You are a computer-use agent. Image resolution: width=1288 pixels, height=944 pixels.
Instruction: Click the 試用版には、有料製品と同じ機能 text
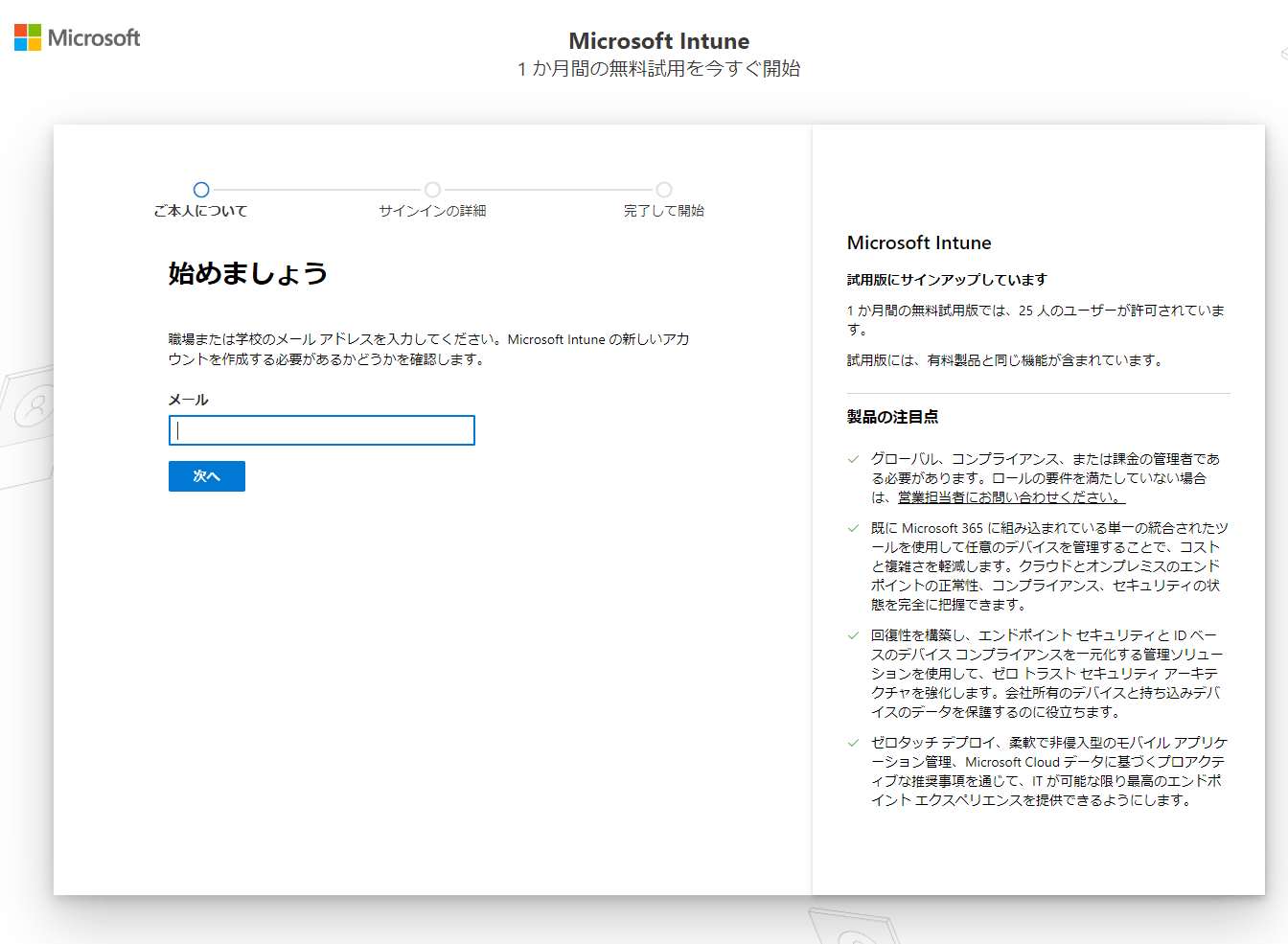click(1005, 360)
